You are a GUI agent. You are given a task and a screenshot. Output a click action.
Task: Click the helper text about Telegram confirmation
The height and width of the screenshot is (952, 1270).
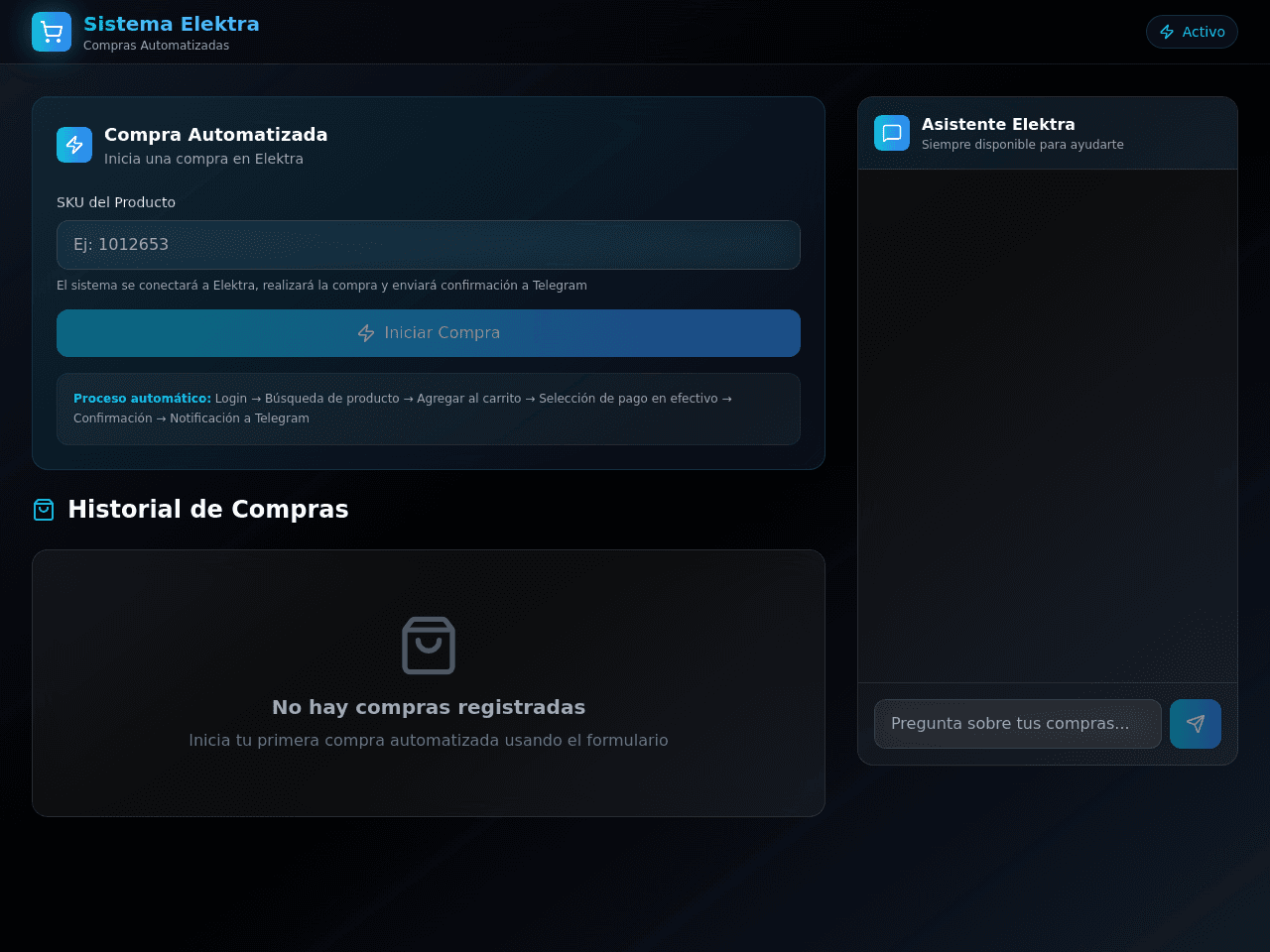click(321, 286)
